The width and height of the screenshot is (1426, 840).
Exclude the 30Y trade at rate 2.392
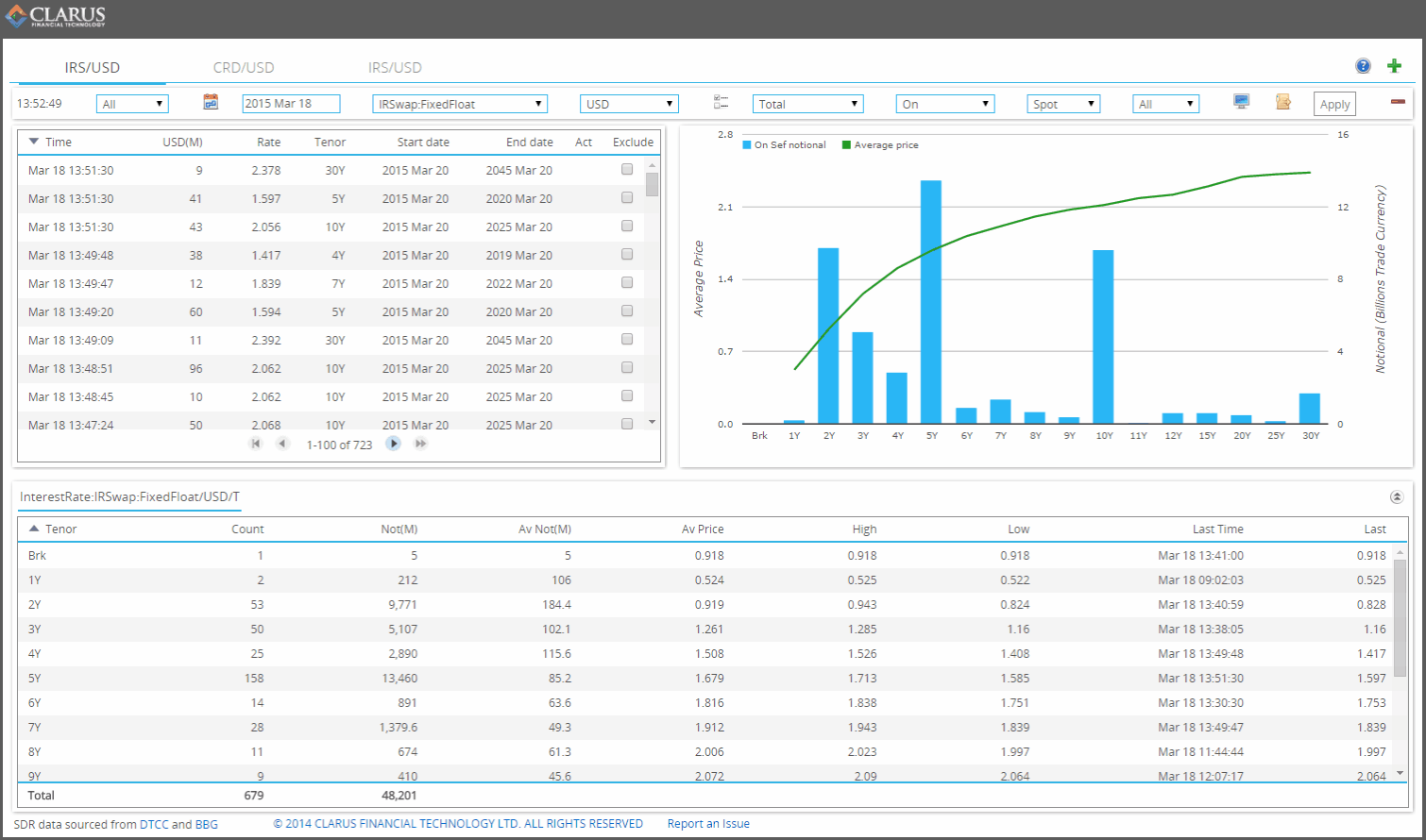pos(627,340)
